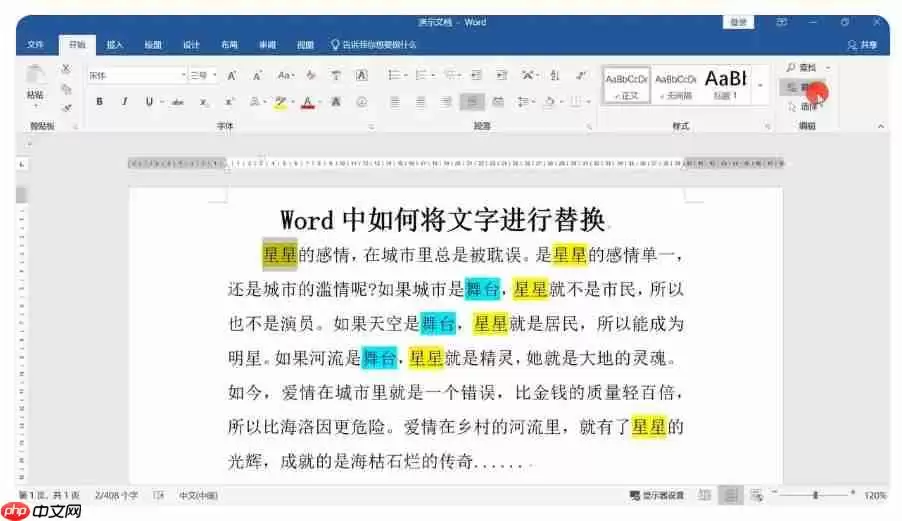Image resolution: width=902 pixels, height=521 pixels.
Task: Click the Cut scissors icon
Action: coord(66,69)
